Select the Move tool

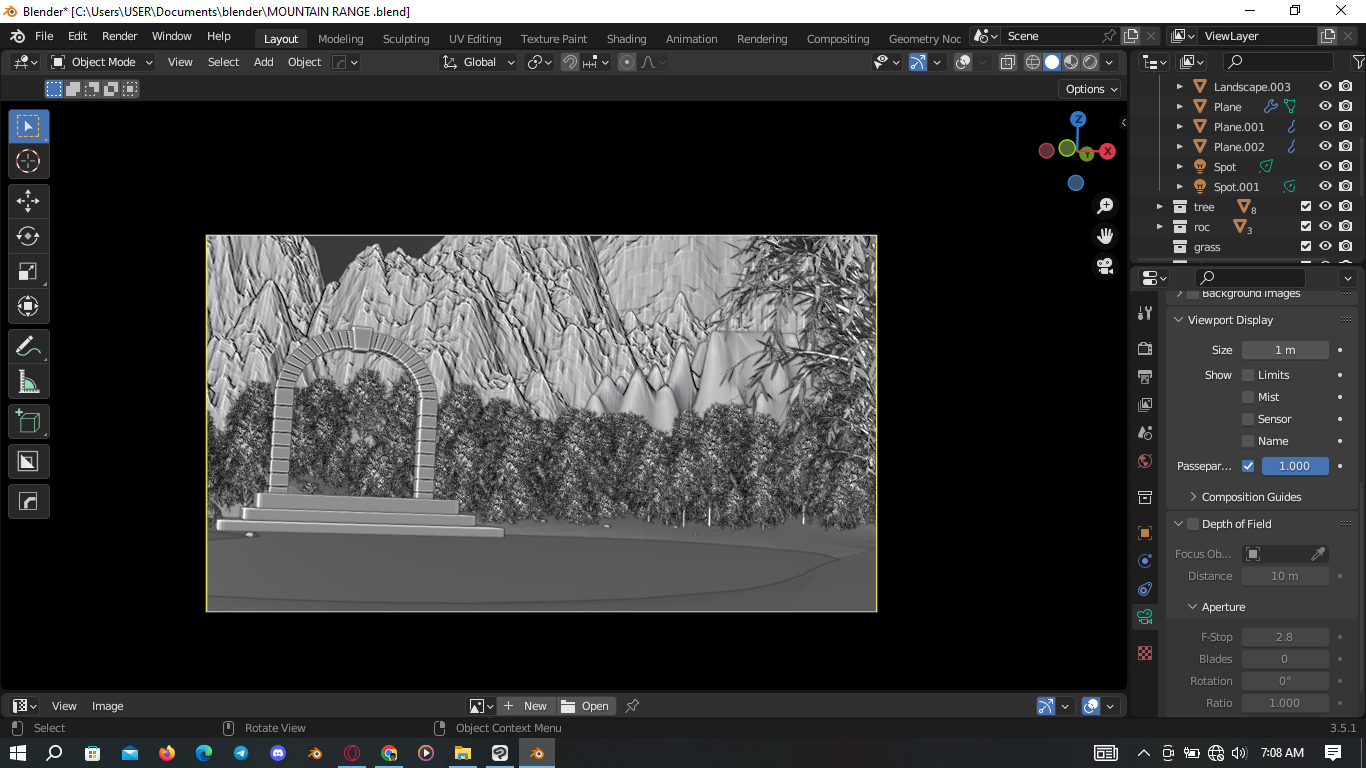point(28,201)
